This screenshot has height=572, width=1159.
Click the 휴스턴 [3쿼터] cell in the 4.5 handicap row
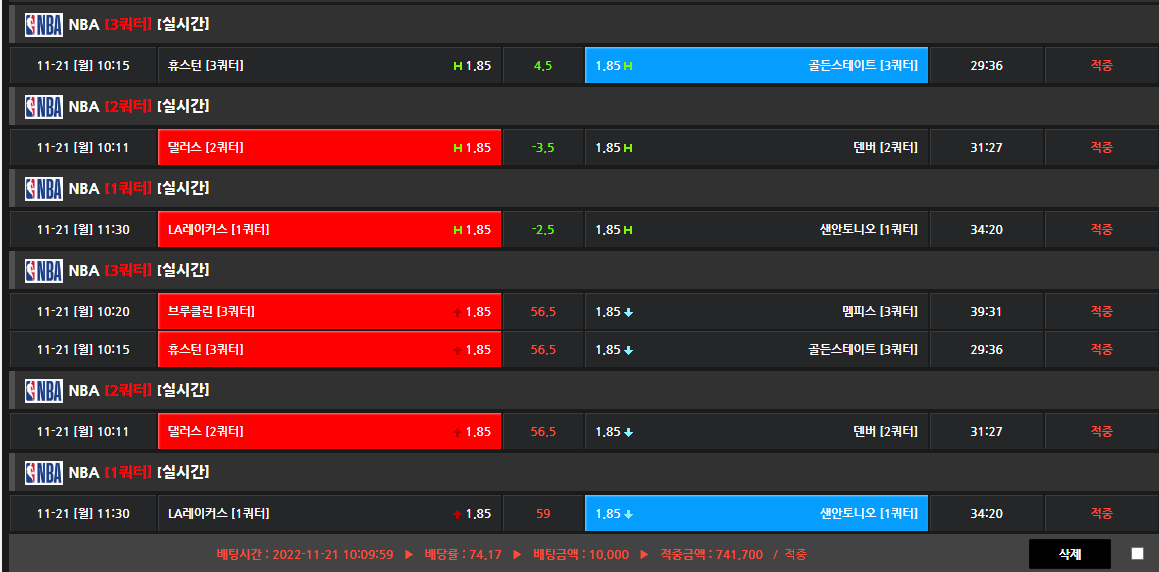pyautogui.click(x=329, y=65)
